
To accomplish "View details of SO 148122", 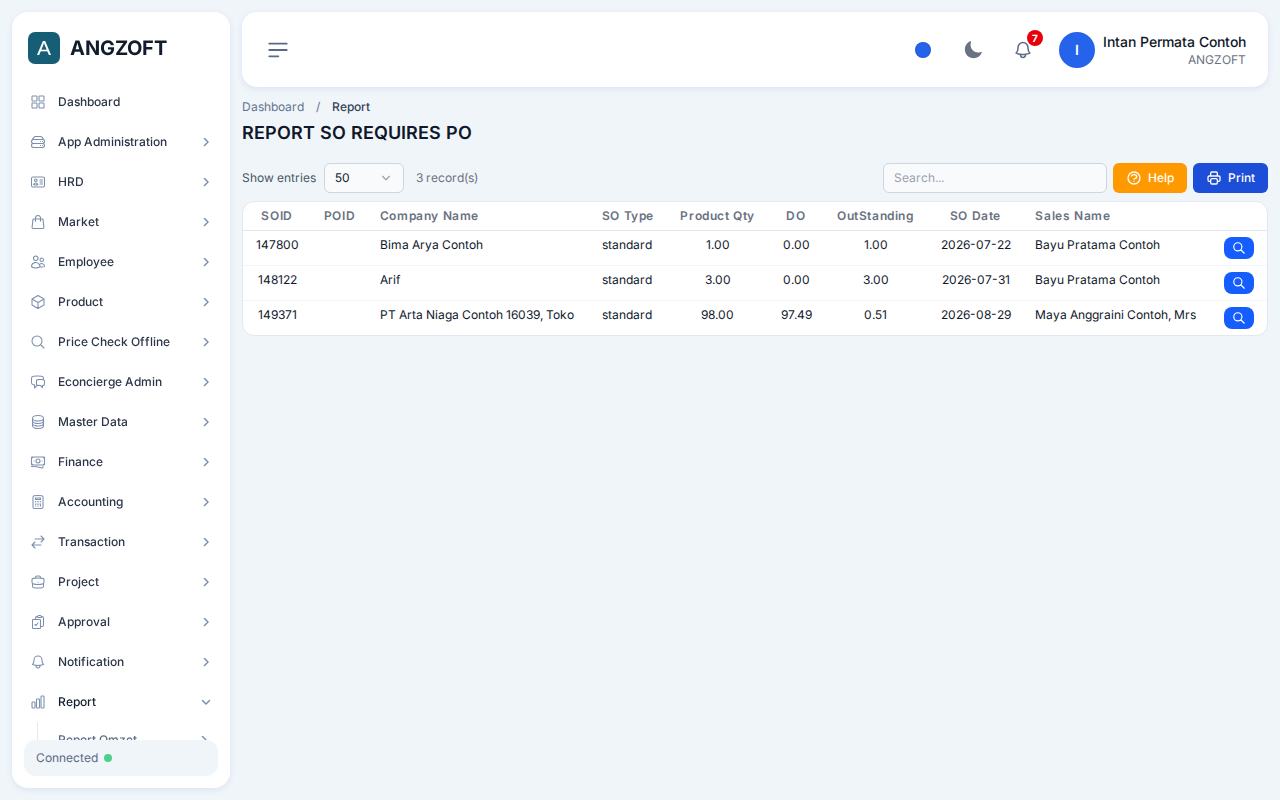I will 1239,283.
